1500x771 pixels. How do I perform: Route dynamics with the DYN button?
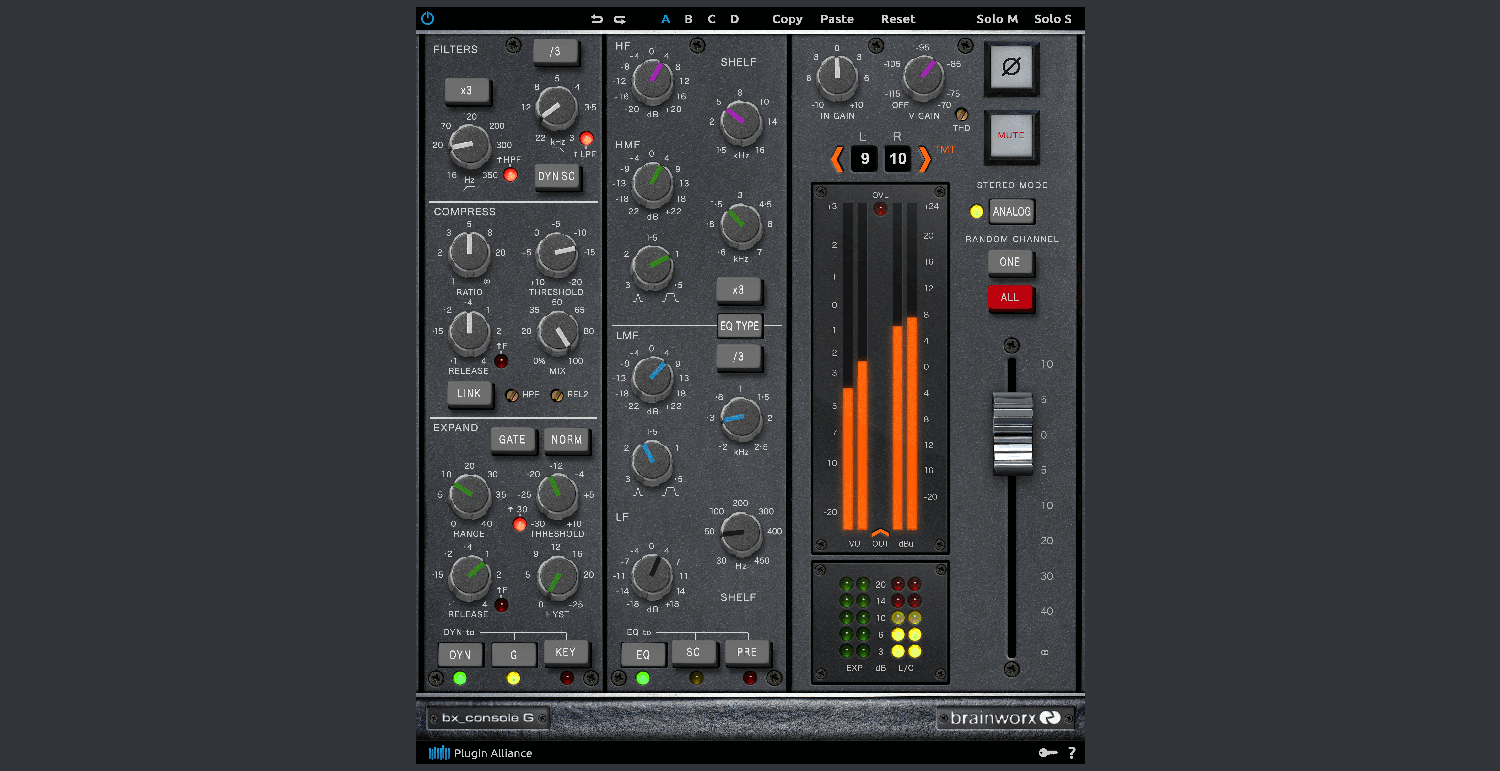[x=460, y=655]
